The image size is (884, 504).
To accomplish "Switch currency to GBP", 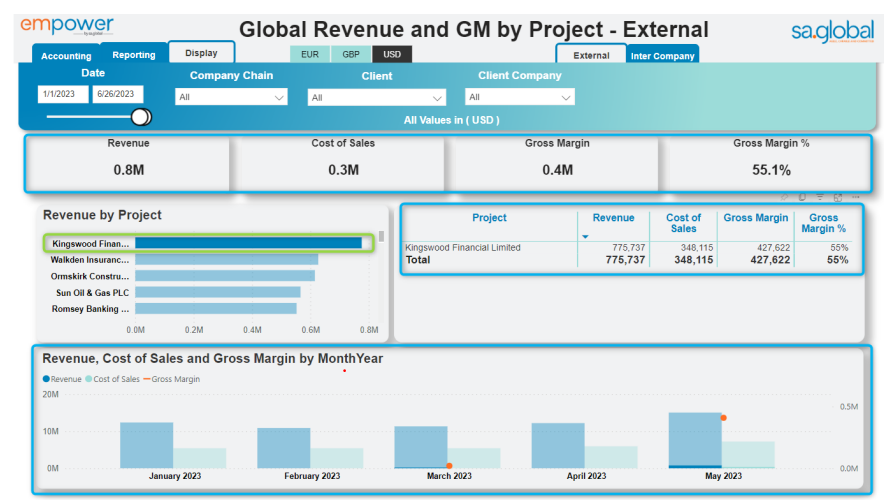I will coord(351,54).
